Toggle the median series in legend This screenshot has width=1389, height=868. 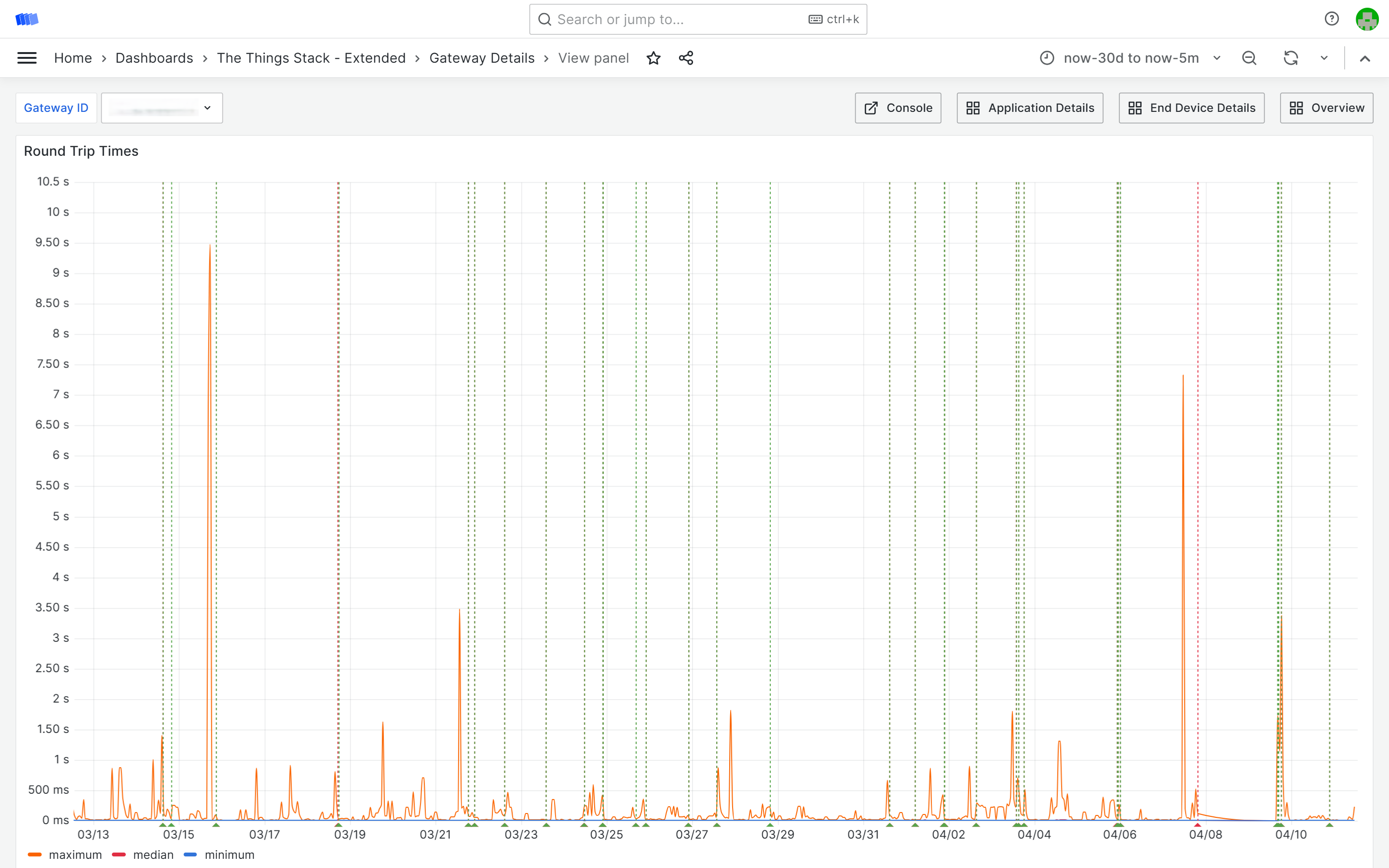pyautogui.click(x=153, y=855)
